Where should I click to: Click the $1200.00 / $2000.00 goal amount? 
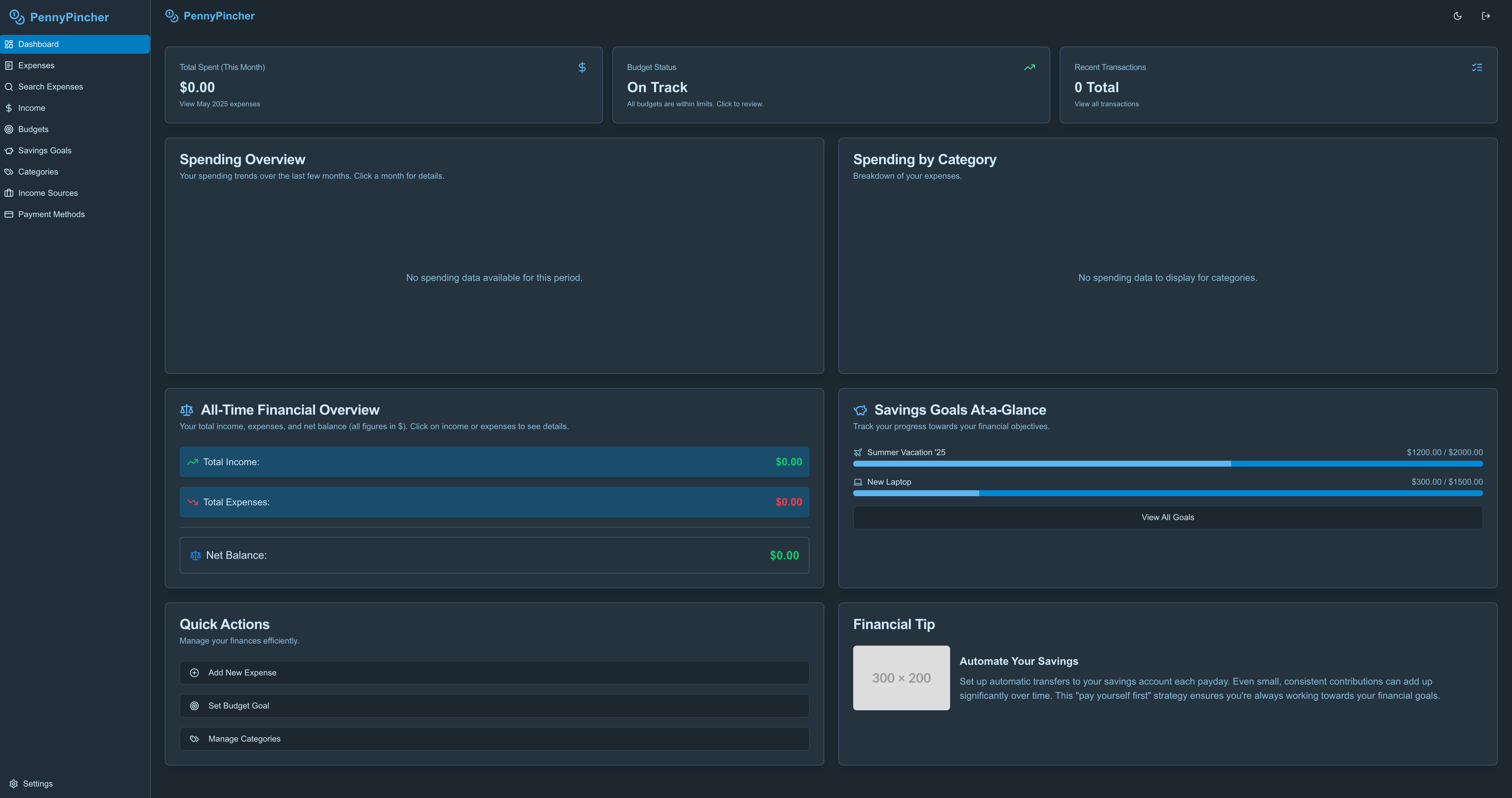tap(1445, 452)
